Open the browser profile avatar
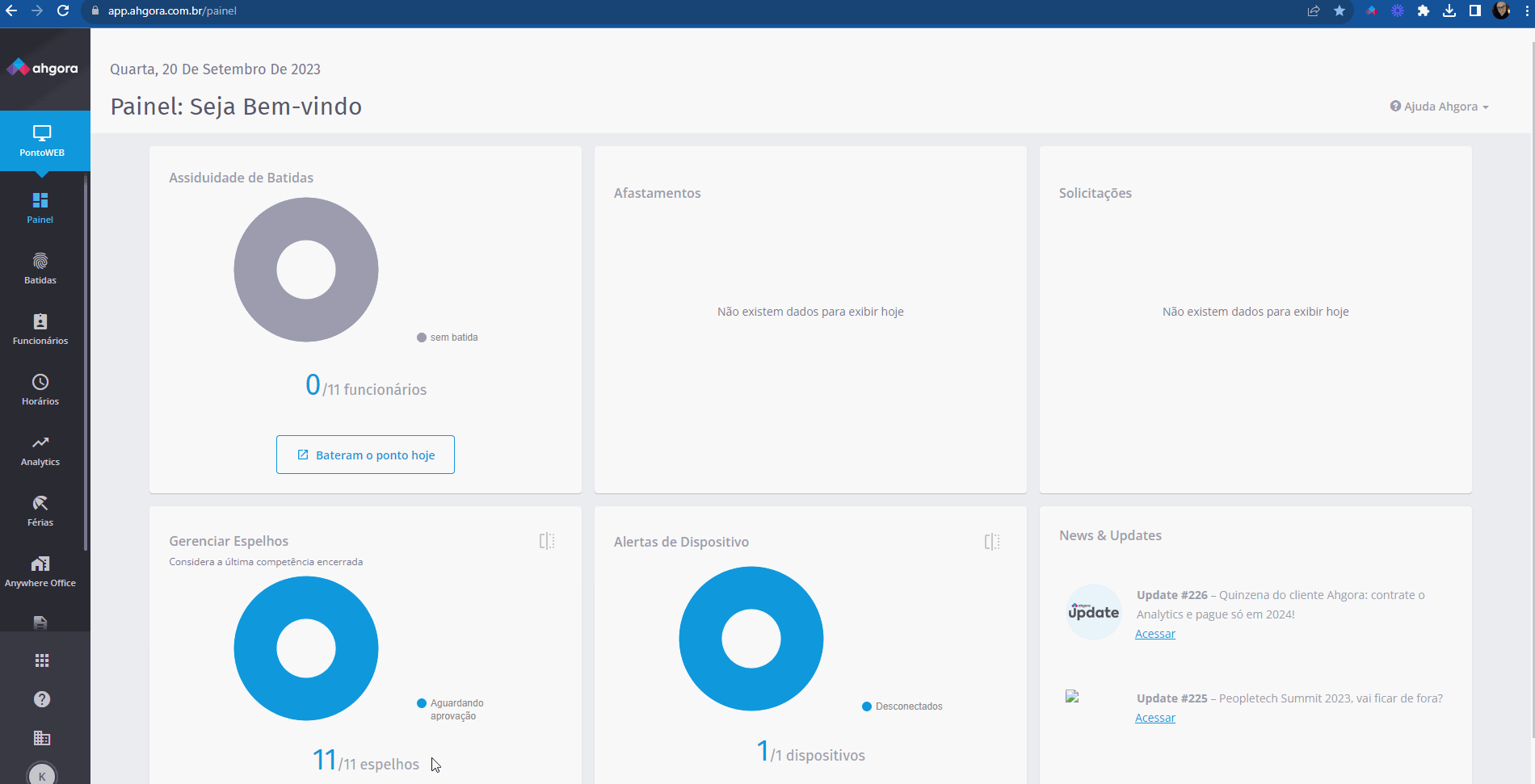Viewport: 1535px width, 784px height. 1502,10
